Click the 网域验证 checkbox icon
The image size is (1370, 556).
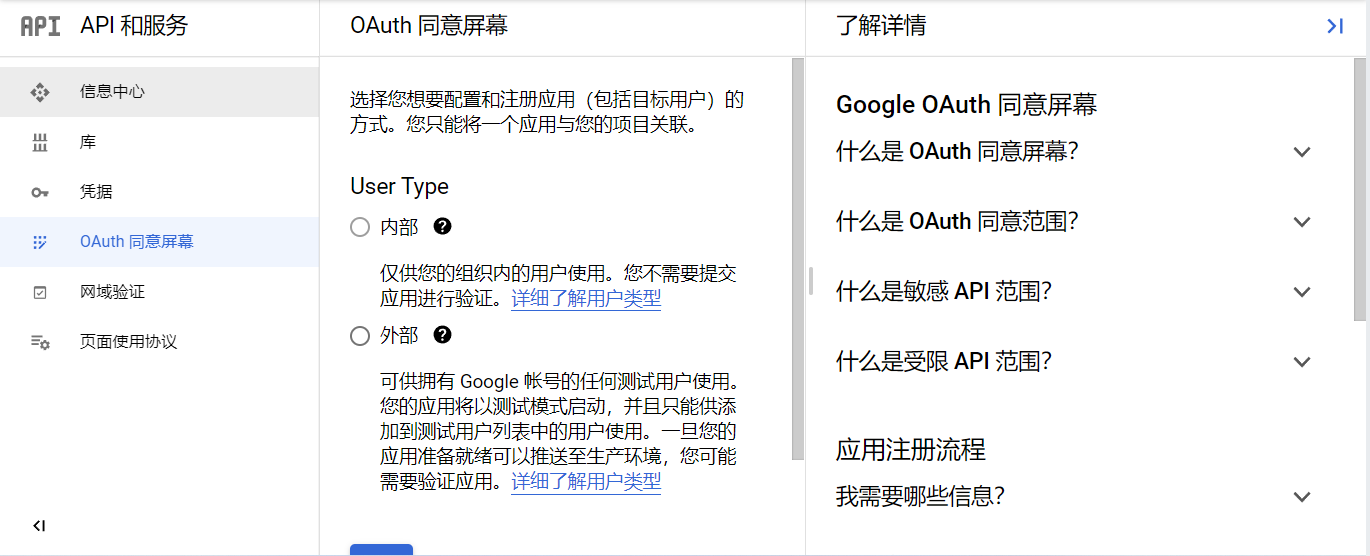click(40, 293)
